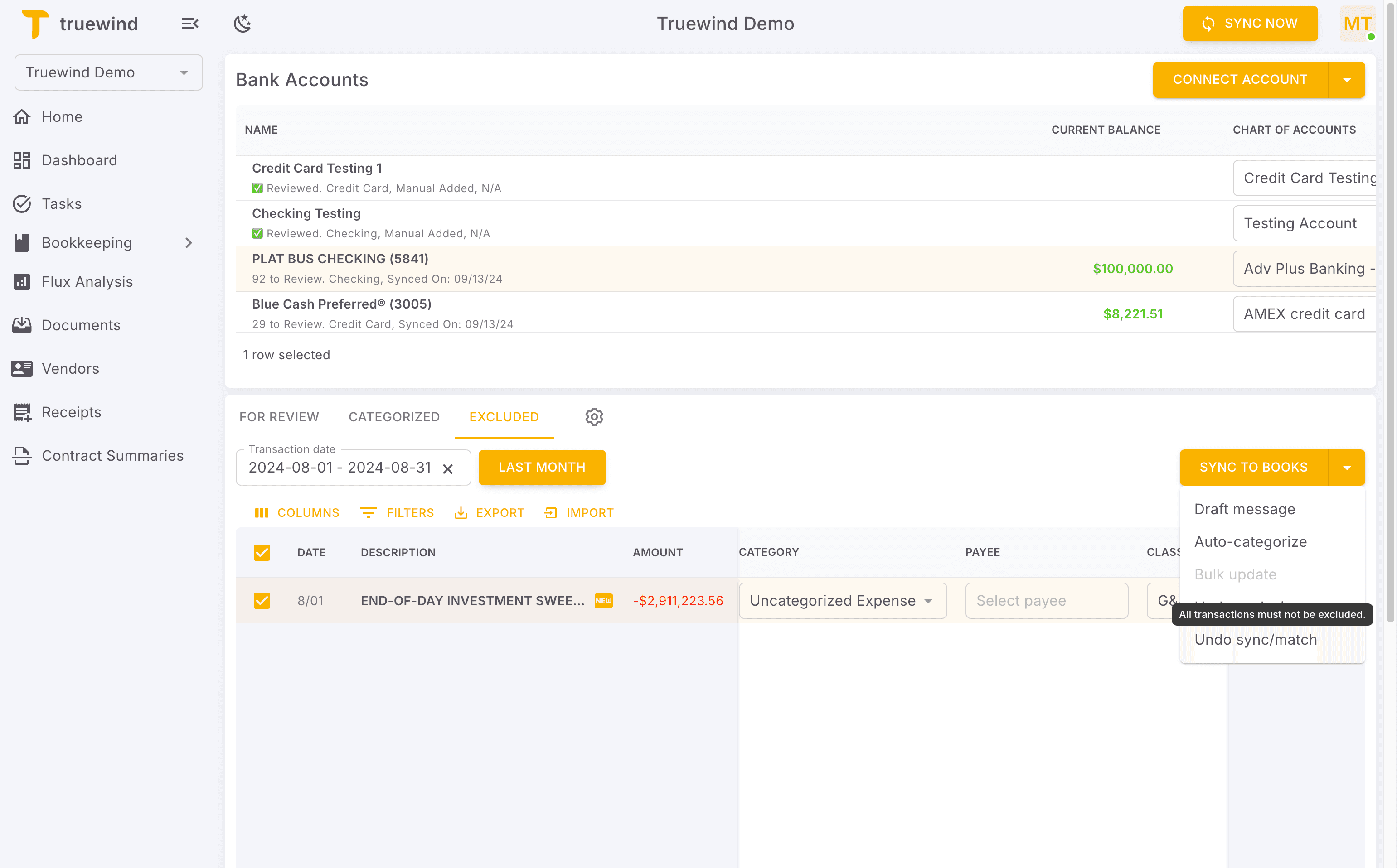
Task: Uncheck the 8/01 investment sweep transaction
Action: tap(262, 600)
